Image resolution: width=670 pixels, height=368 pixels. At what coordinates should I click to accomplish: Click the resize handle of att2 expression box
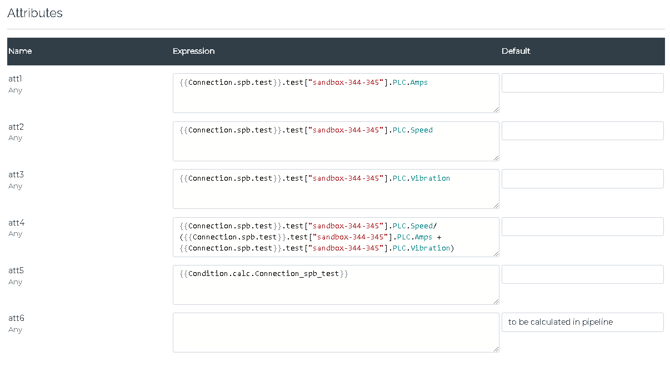[496, 158]
